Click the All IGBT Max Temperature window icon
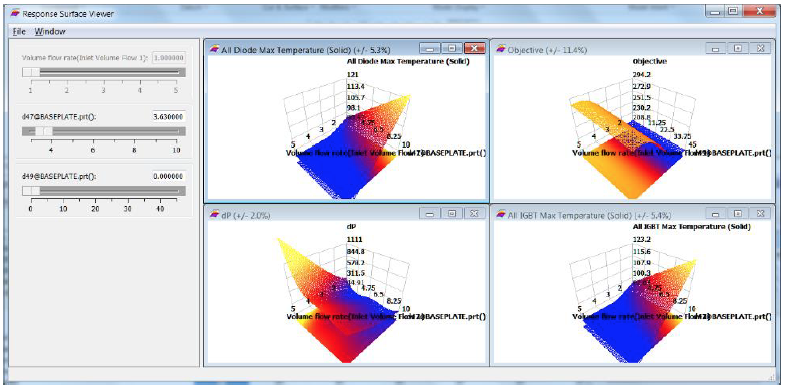The image size is (786, 390). tap(500, 215)
